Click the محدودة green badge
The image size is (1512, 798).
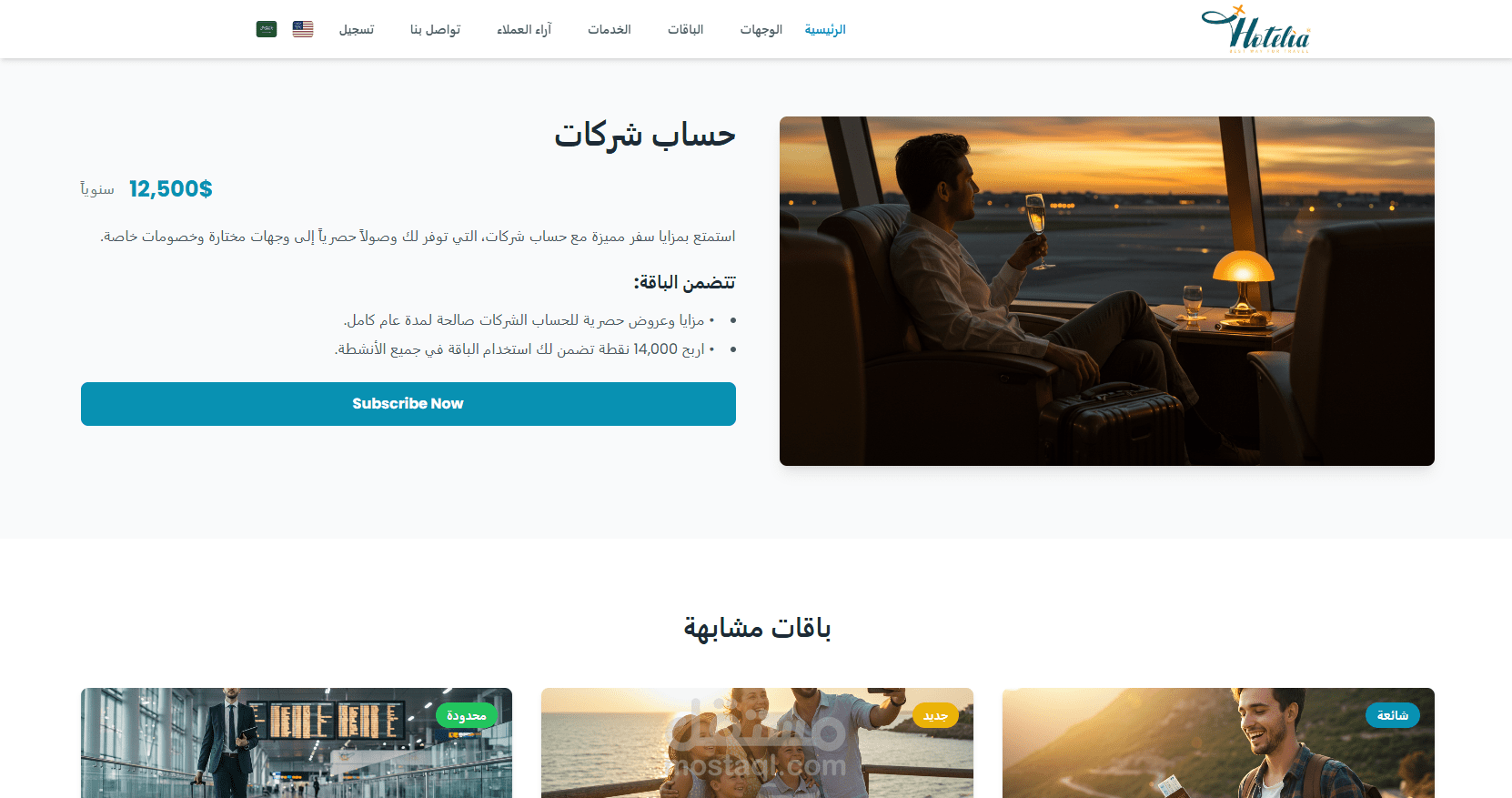467,716
